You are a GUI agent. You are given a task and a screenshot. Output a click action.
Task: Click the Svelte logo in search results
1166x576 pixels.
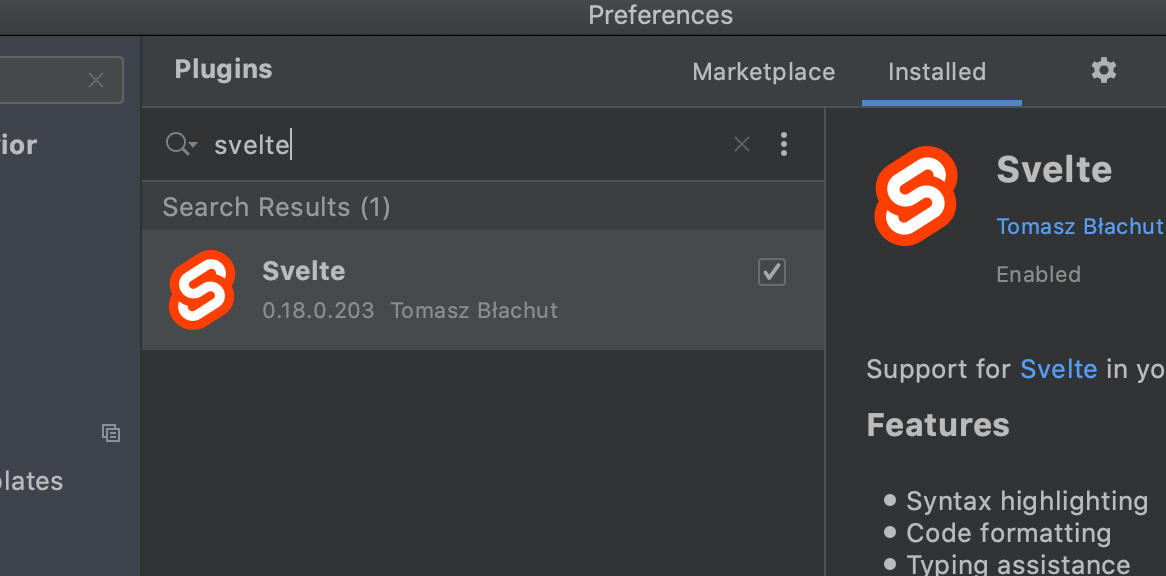pyautogui.click(x=202, y=290)
